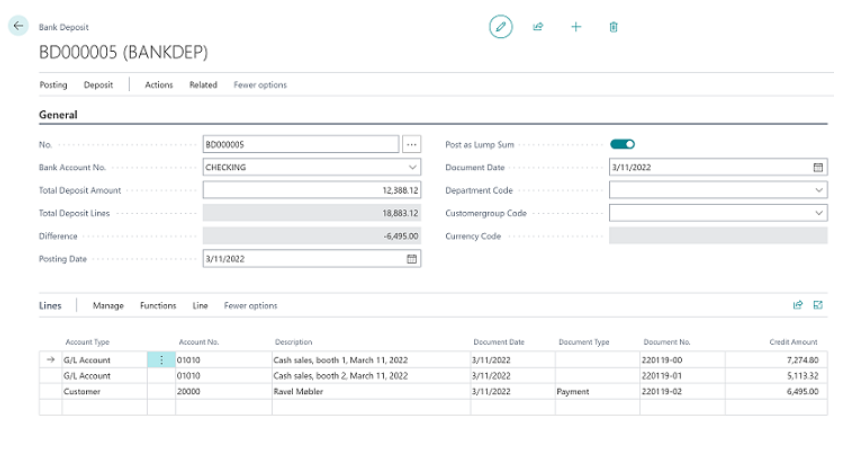The image size is (861, 449).
Task: Open the share icon in header
Action: coord(538,26)
